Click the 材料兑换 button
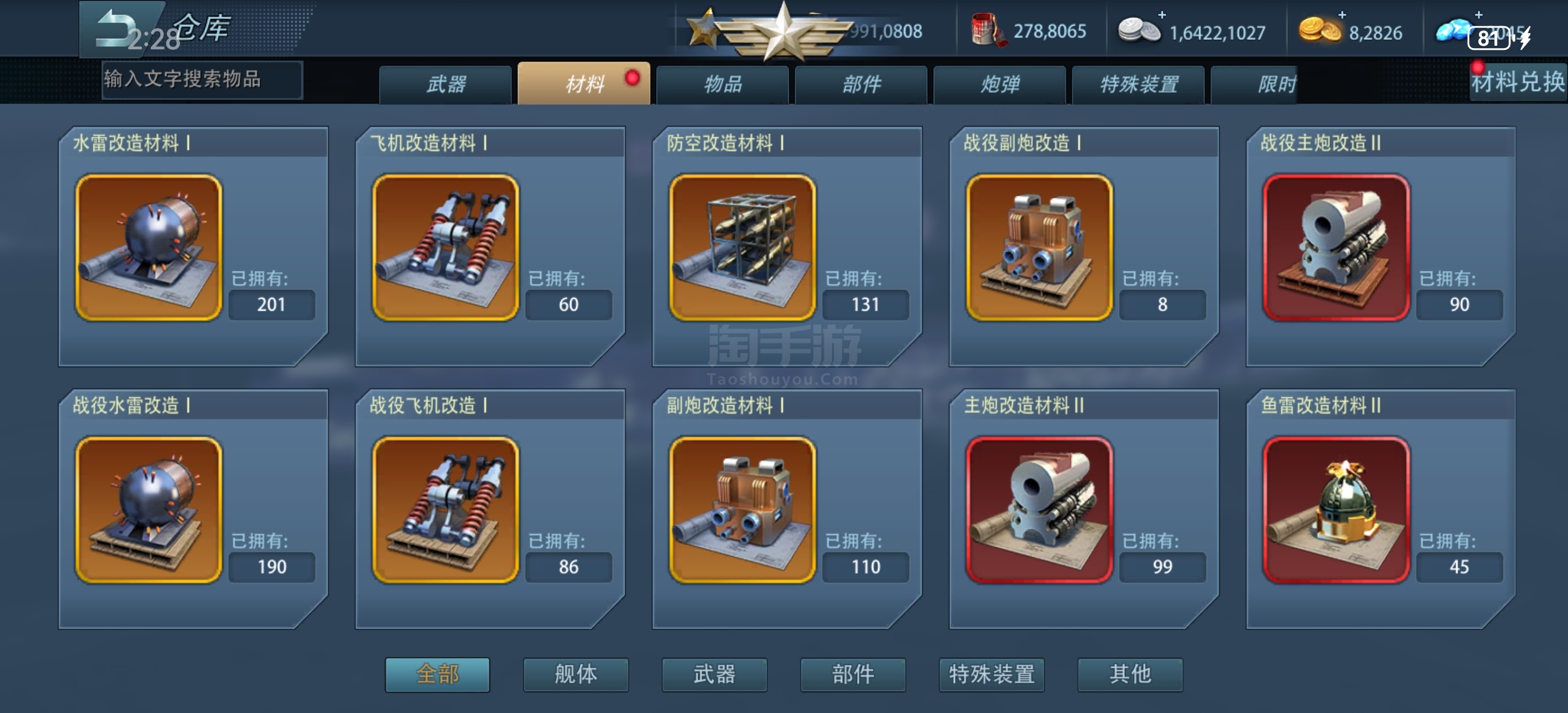Viewport: 1568px width, 713px height. (x=1518, y=81)
